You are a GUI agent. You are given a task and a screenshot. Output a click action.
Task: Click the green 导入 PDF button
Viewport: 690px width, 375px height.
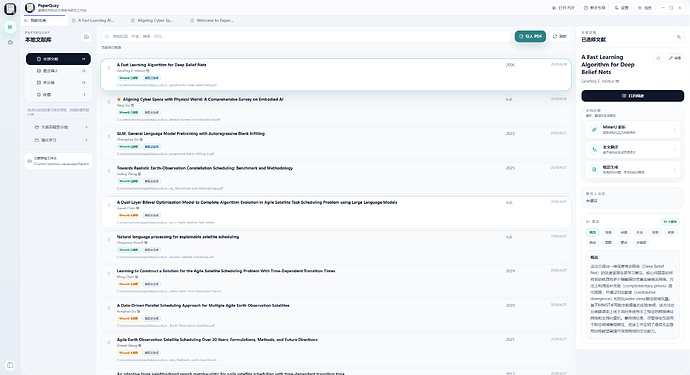[x=530, y=37]
